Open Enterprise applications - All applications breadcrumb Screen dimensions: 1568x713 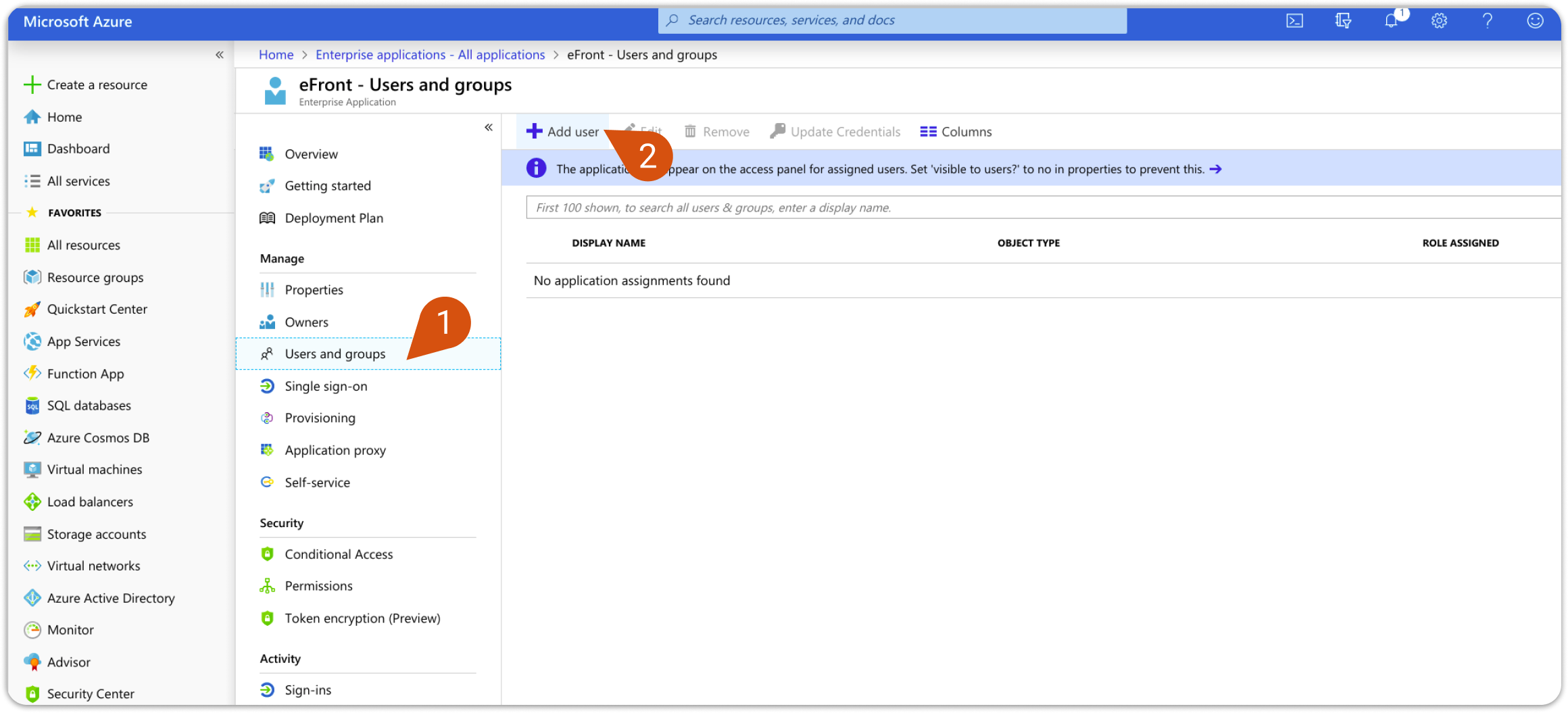click(x=430, y=54)
